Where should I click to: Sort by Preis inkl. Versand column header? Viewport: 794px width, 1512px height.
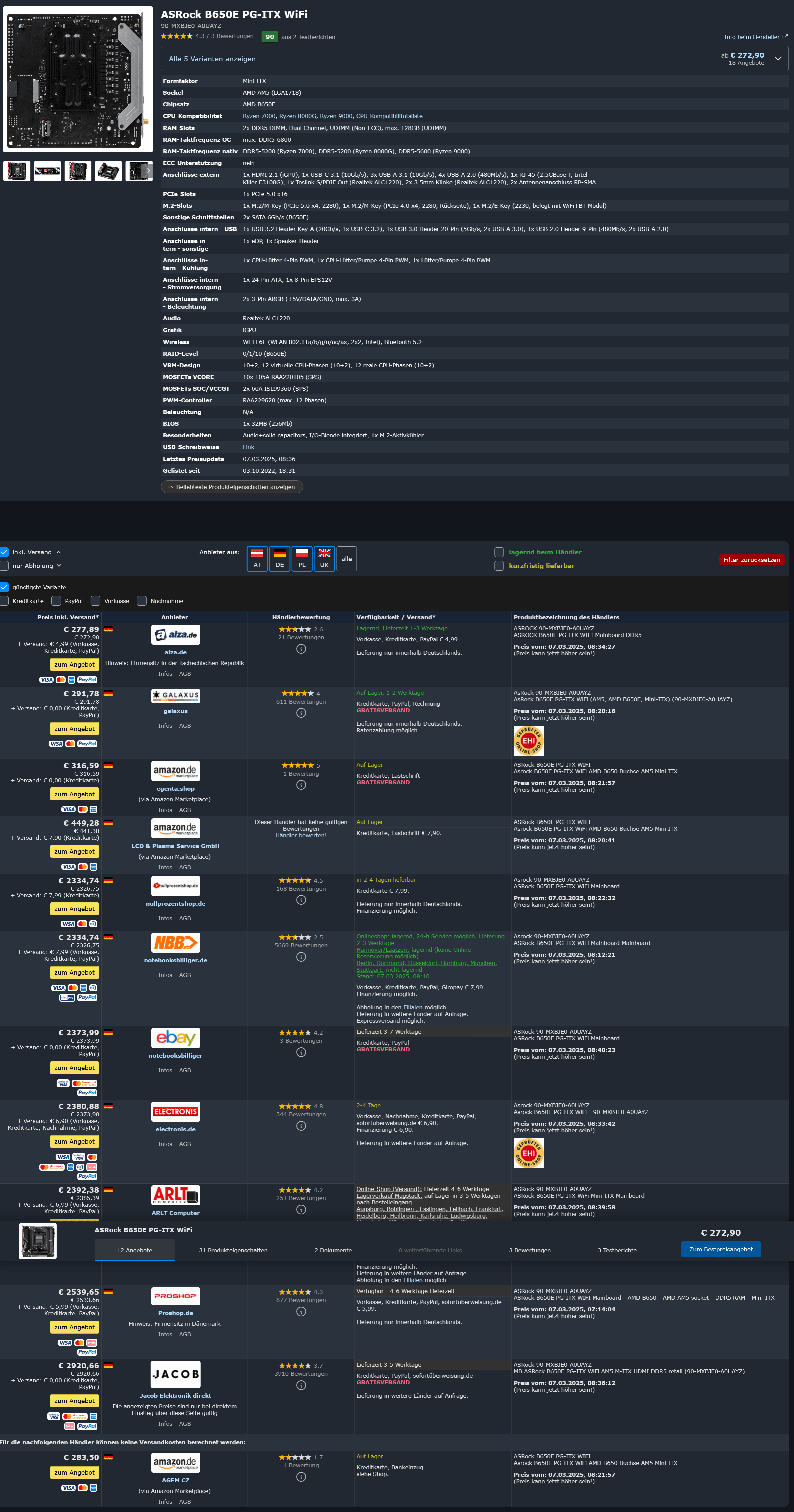(x=68, y=617)
